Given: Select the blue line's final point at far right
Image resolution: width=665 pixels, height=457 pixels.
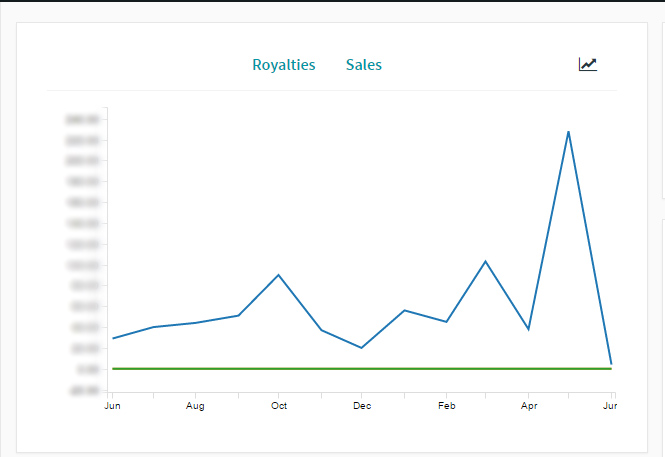Looking at the screenshot, I should tap(610, 364).
